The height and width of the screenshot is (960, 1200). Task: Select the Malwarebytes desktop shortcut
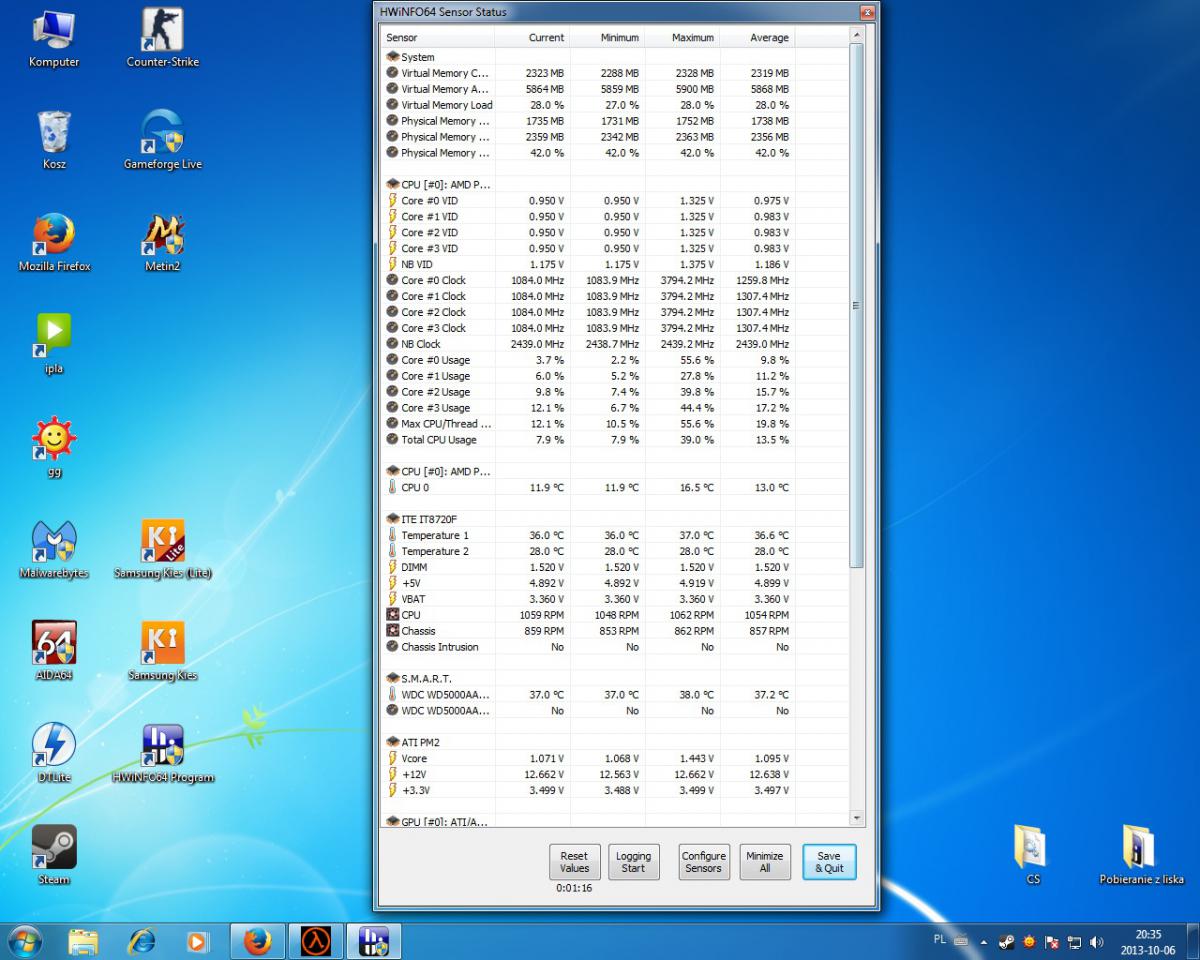(x=54, y=549)
